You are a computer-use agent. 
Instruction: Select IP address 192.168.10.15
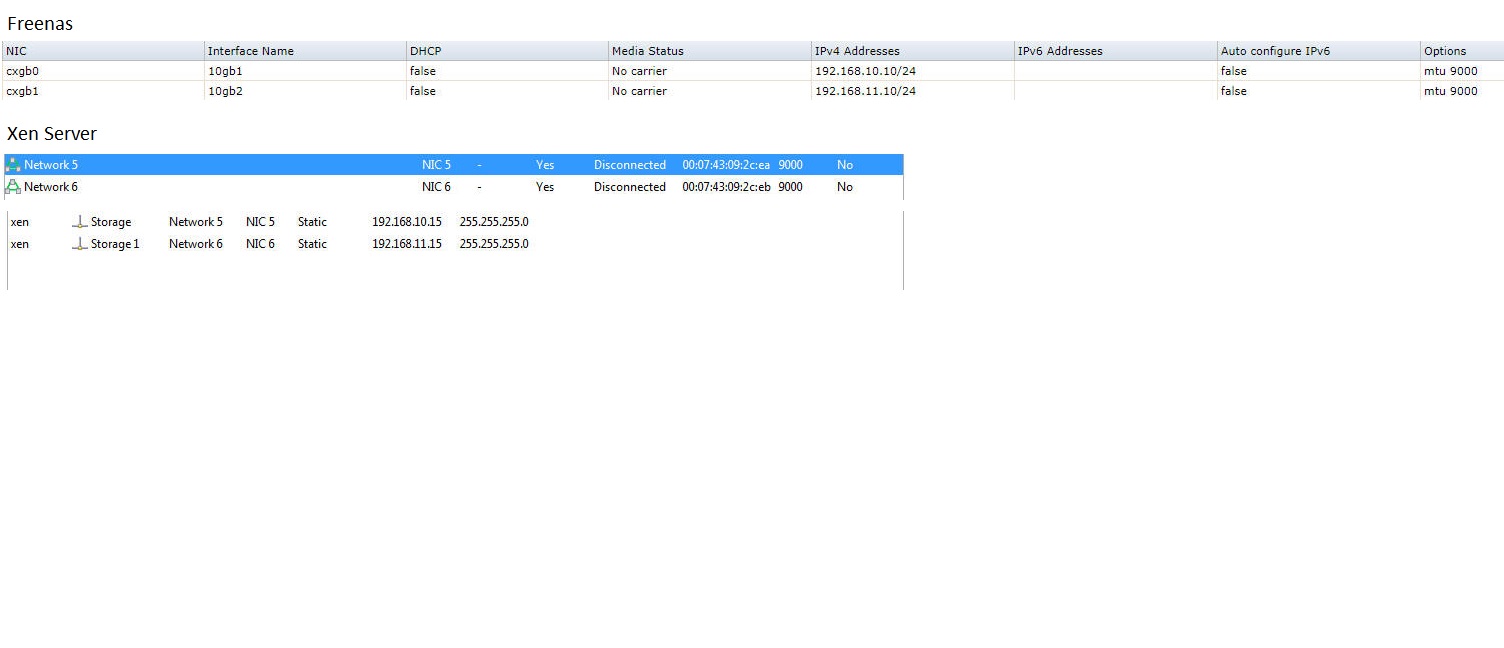point(407,222)
